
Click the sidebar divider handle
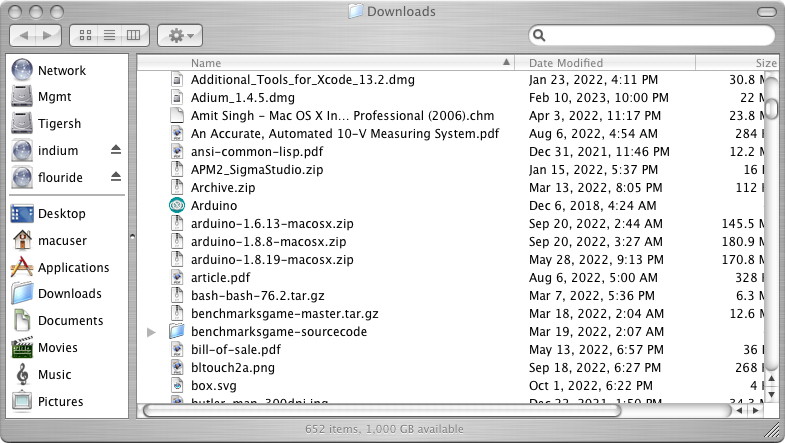[132, 236]
